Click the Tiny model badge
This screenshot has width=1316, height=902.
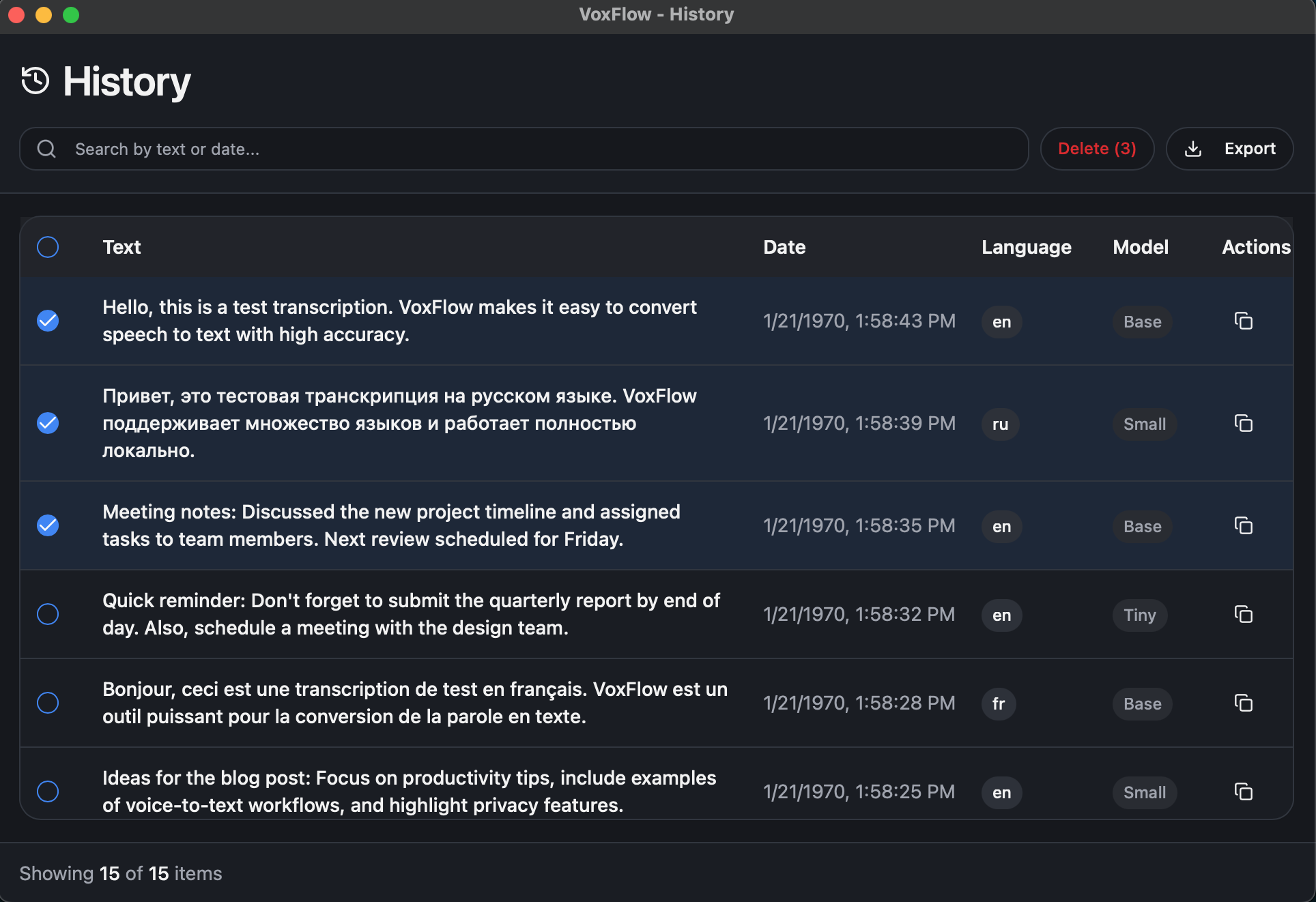click(x=1139, y=615)
